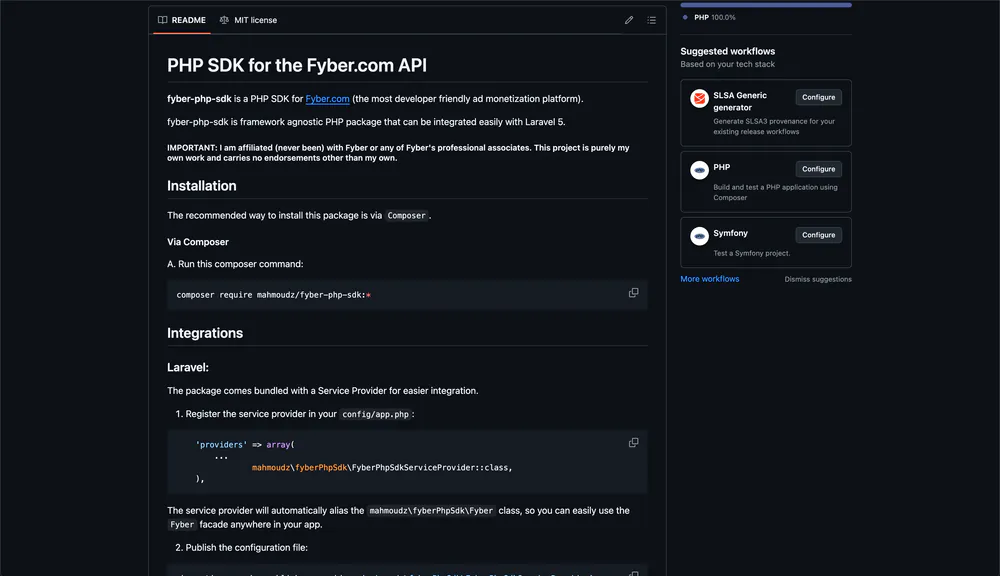Configure the PHP workflow
1000x576 pixels.
coord(818,168)
